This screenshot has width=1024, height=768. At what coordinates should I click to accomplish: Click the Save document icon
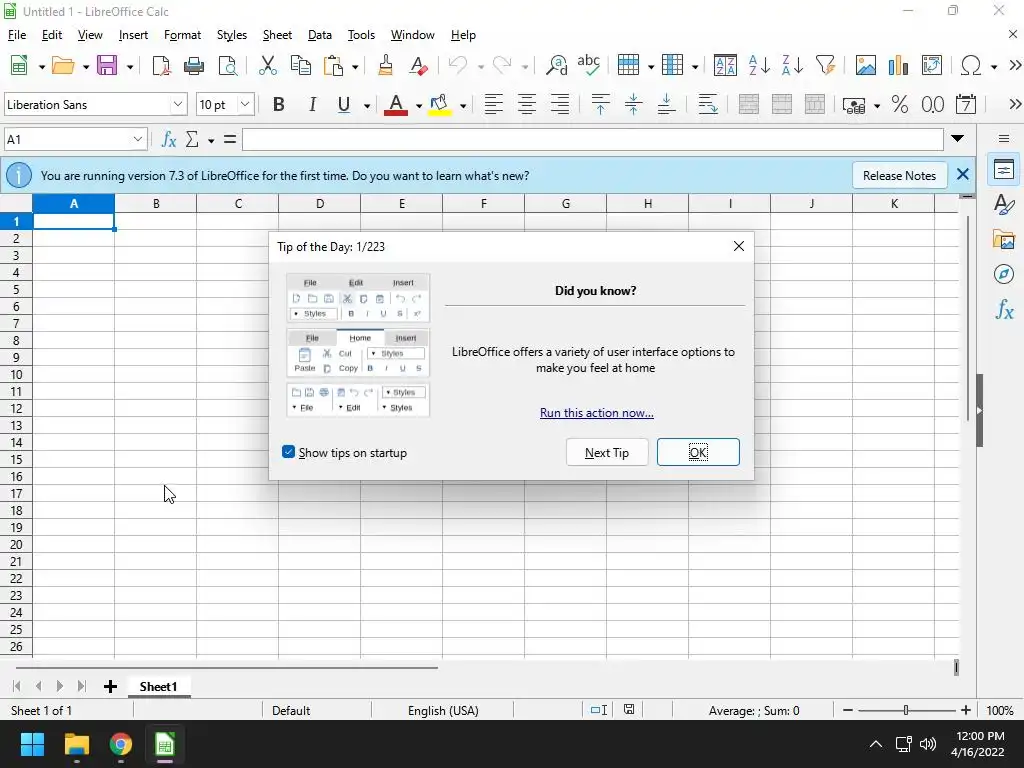pos(106,65)
